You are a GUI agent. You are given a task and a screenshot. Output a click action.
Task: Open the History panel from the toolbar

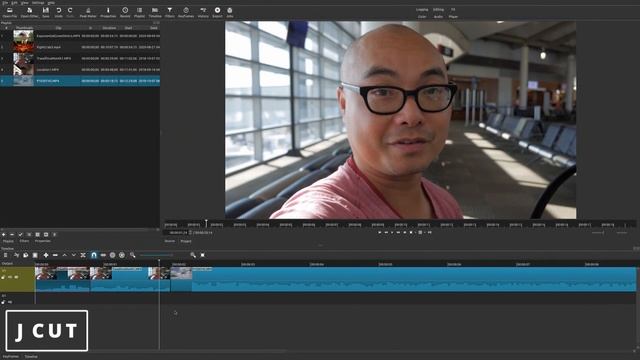point(203,12)
